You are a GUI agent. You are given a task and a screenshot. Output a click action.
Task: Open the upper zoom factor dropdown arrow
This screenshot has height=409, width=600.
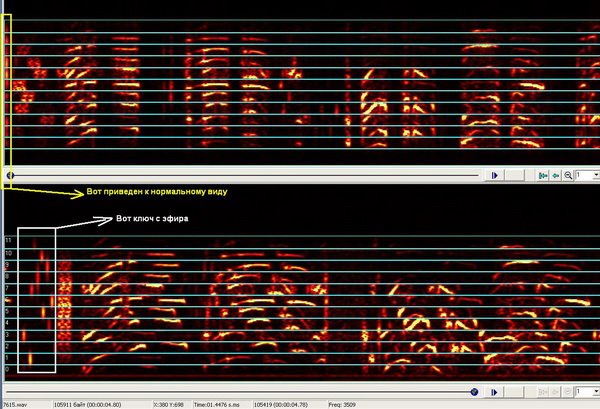(x=596, y=175)
